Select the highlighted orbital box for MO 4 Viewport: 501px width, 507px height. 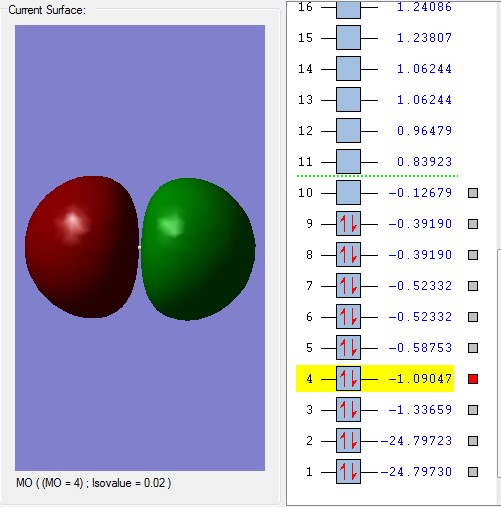[x=348, y=379]
